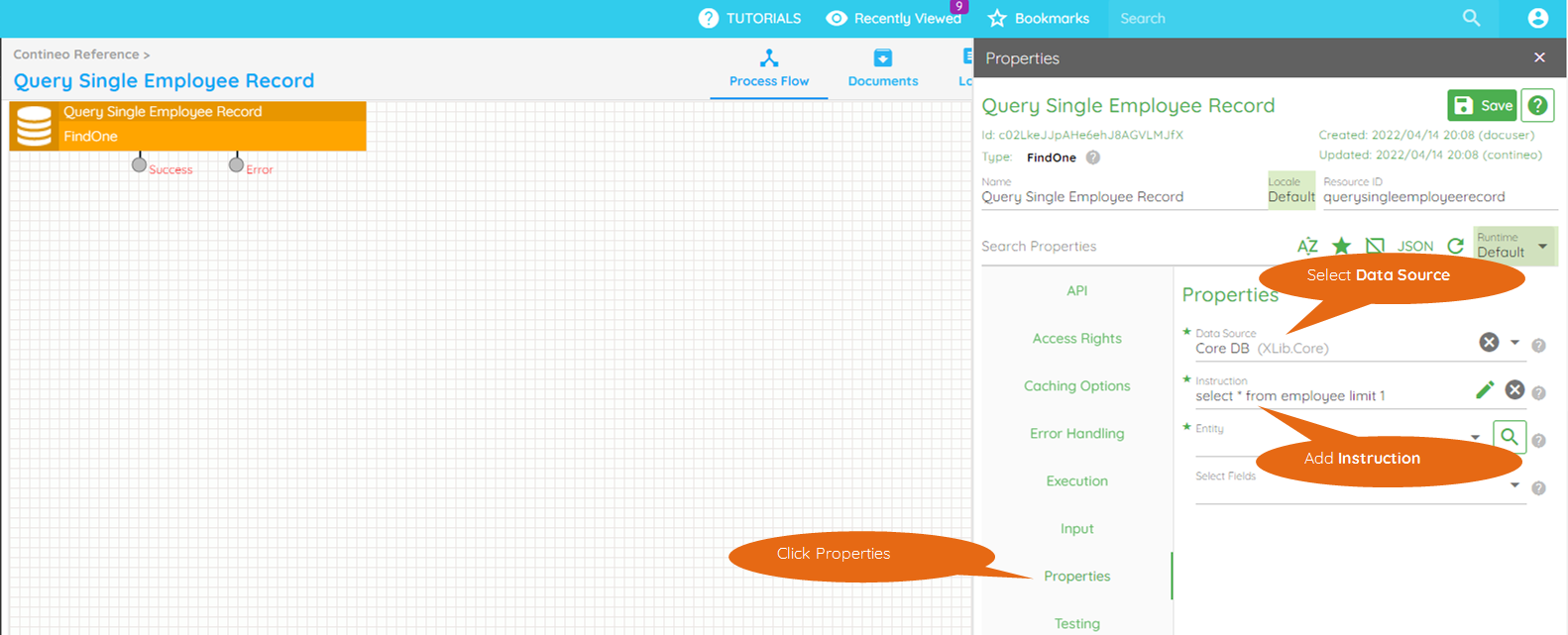Clear the Data Source value
The height and width of the screenshot is (635, 1568).
1489,342
